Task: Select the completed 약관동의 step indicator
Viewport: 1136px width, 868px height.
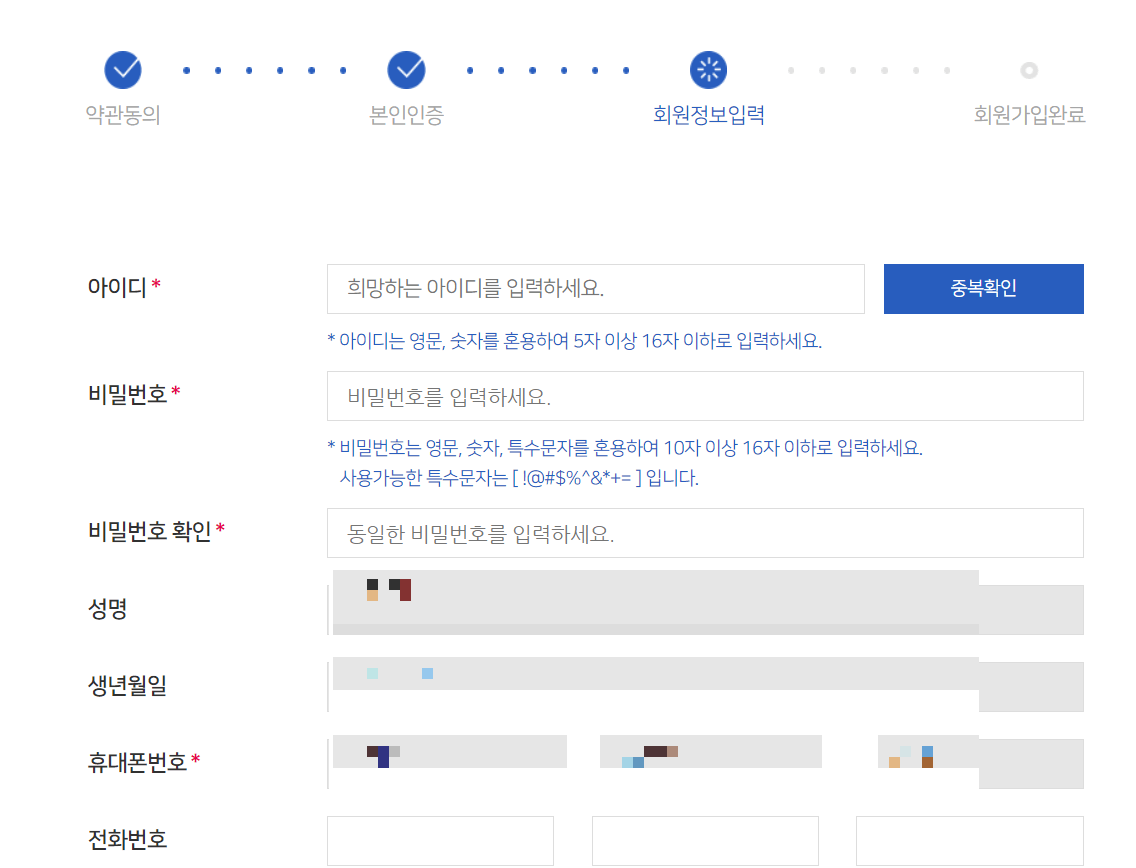Action: (121, 70)
